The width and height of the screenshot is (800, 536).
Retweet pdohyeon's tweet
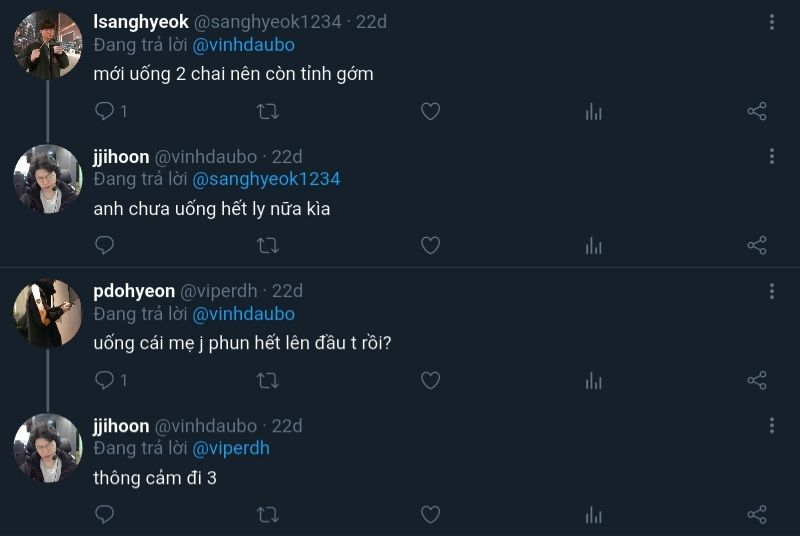click(x=267, y=380)
